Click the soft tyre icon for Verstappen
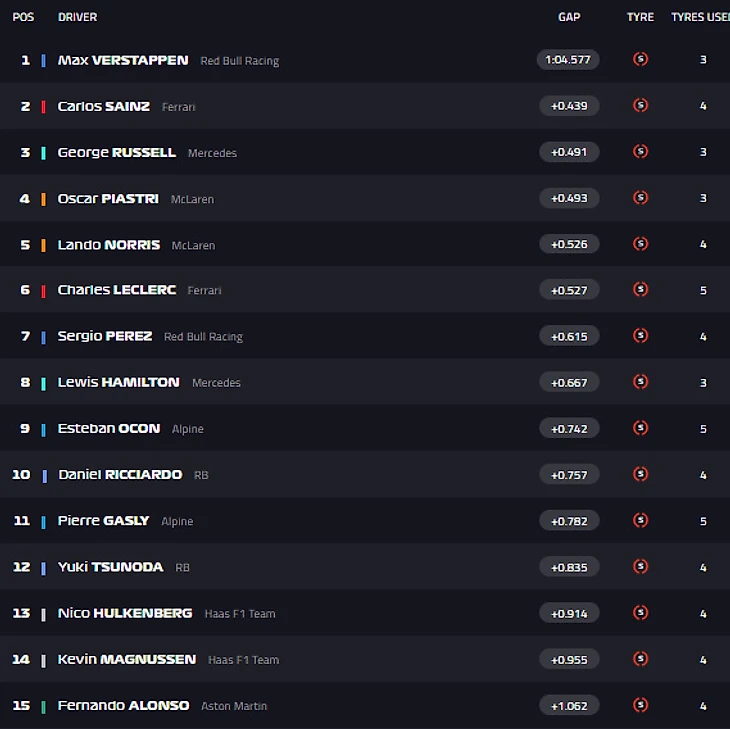 click(x=640, y=59)
